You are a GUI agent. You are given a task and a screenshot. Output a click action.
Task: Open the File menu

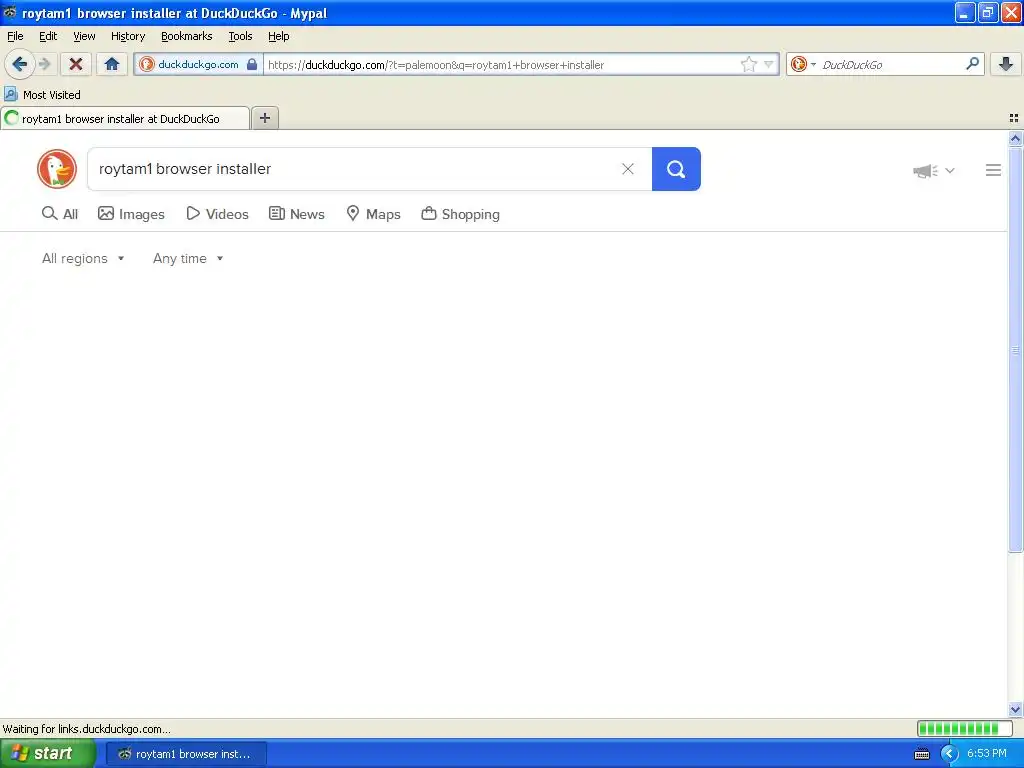(x=15, y=36)
